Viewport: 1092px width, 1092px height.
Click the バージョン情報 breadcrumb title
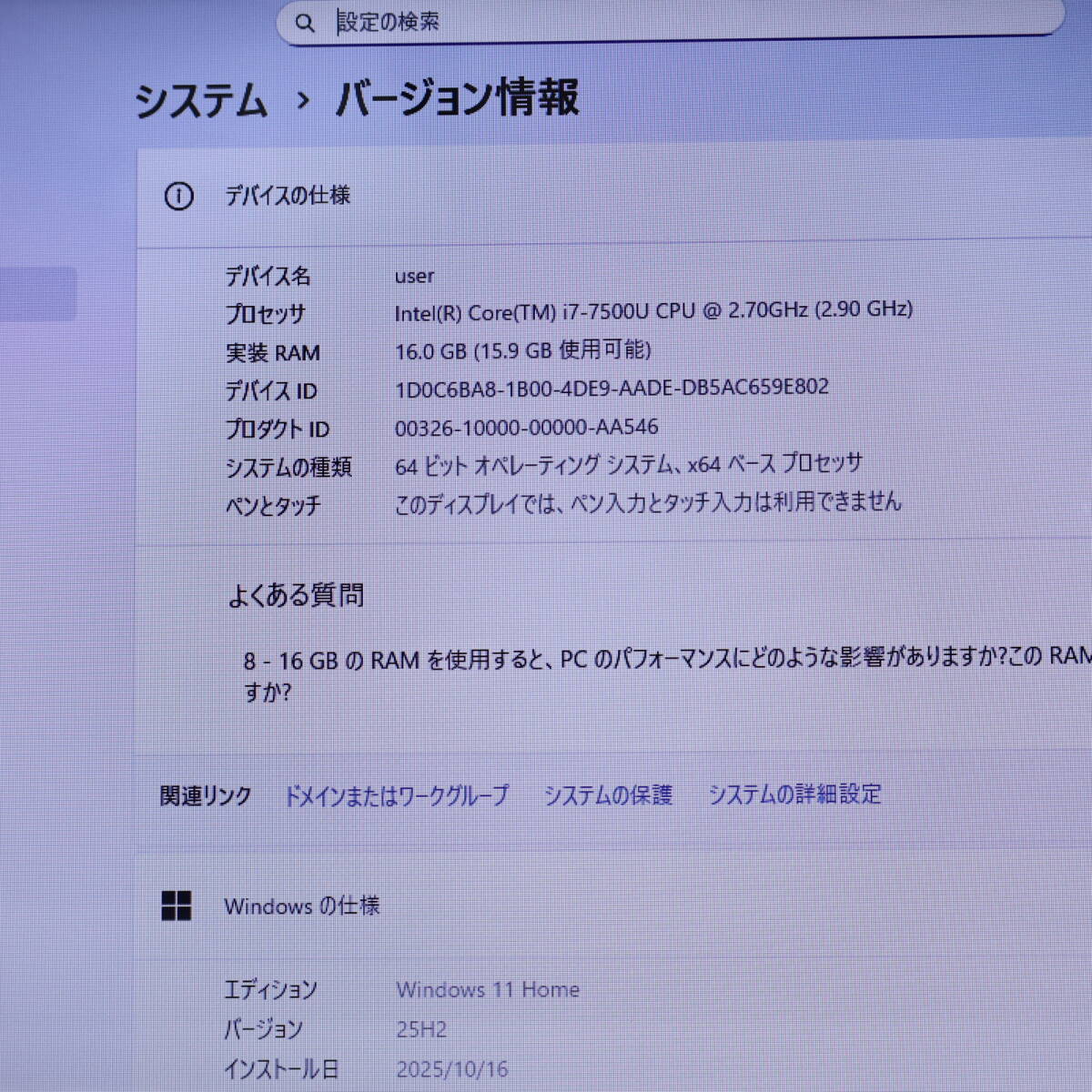click(457, 98)
